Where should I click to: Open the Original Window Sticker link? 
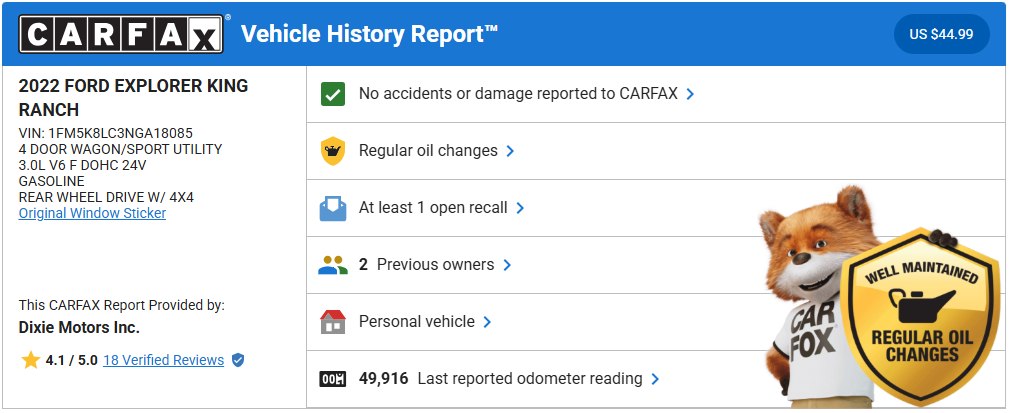[x=92, y=213]
